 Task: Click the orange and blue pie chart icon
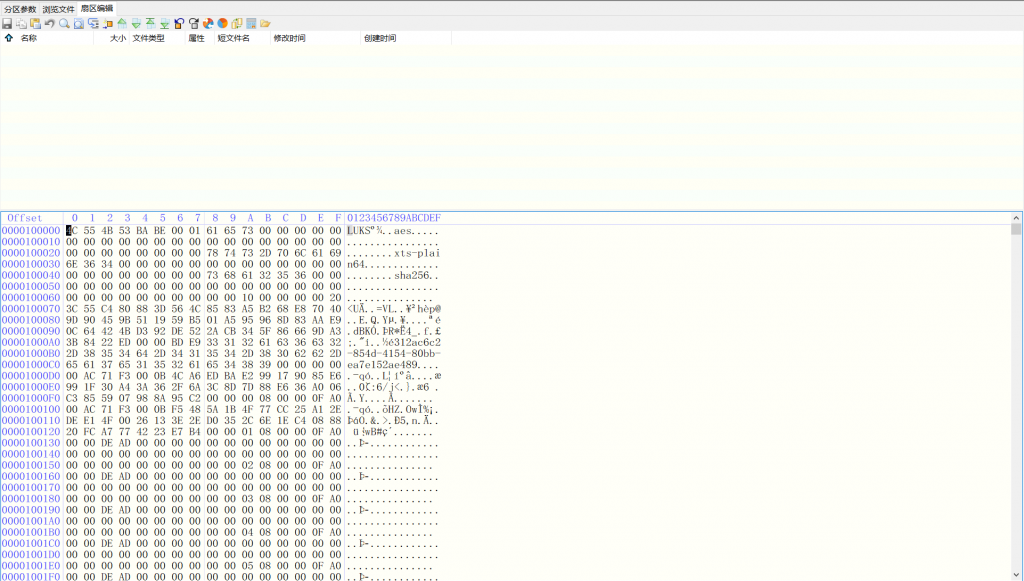tap(223, 24)
